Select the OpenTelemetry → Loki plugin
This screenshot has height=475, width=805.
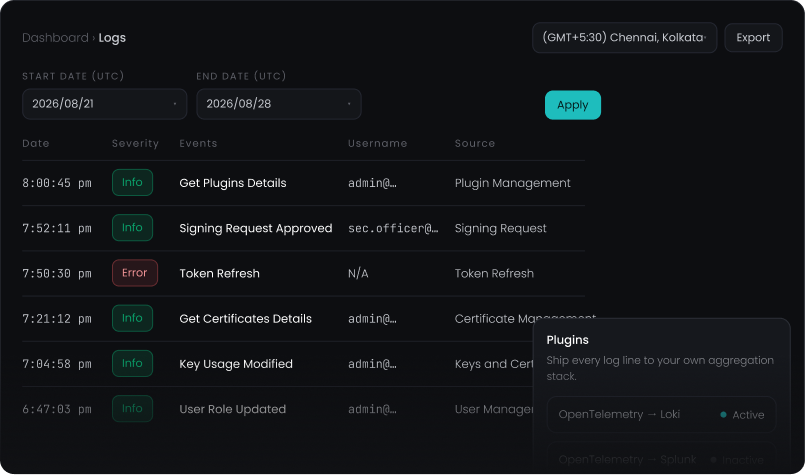662,414
